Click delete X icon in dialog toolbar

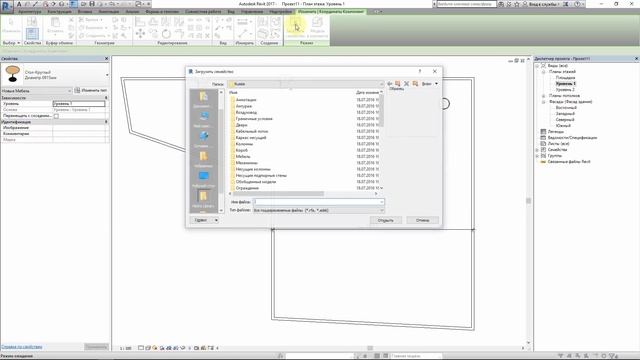pyautogui.click(x=407, y=84)
